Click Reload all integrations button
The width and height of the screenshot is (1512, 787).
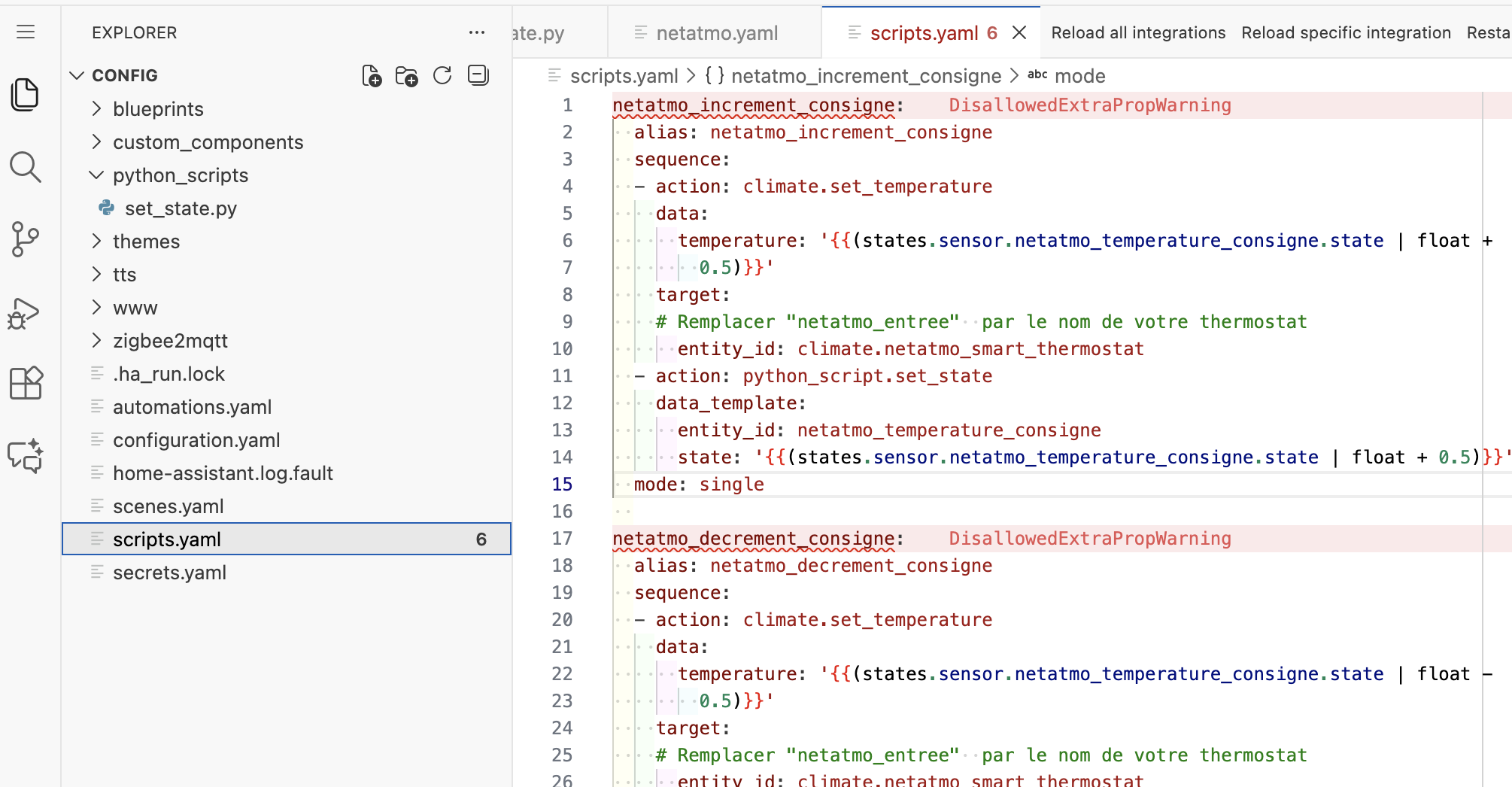point(1138,33)
